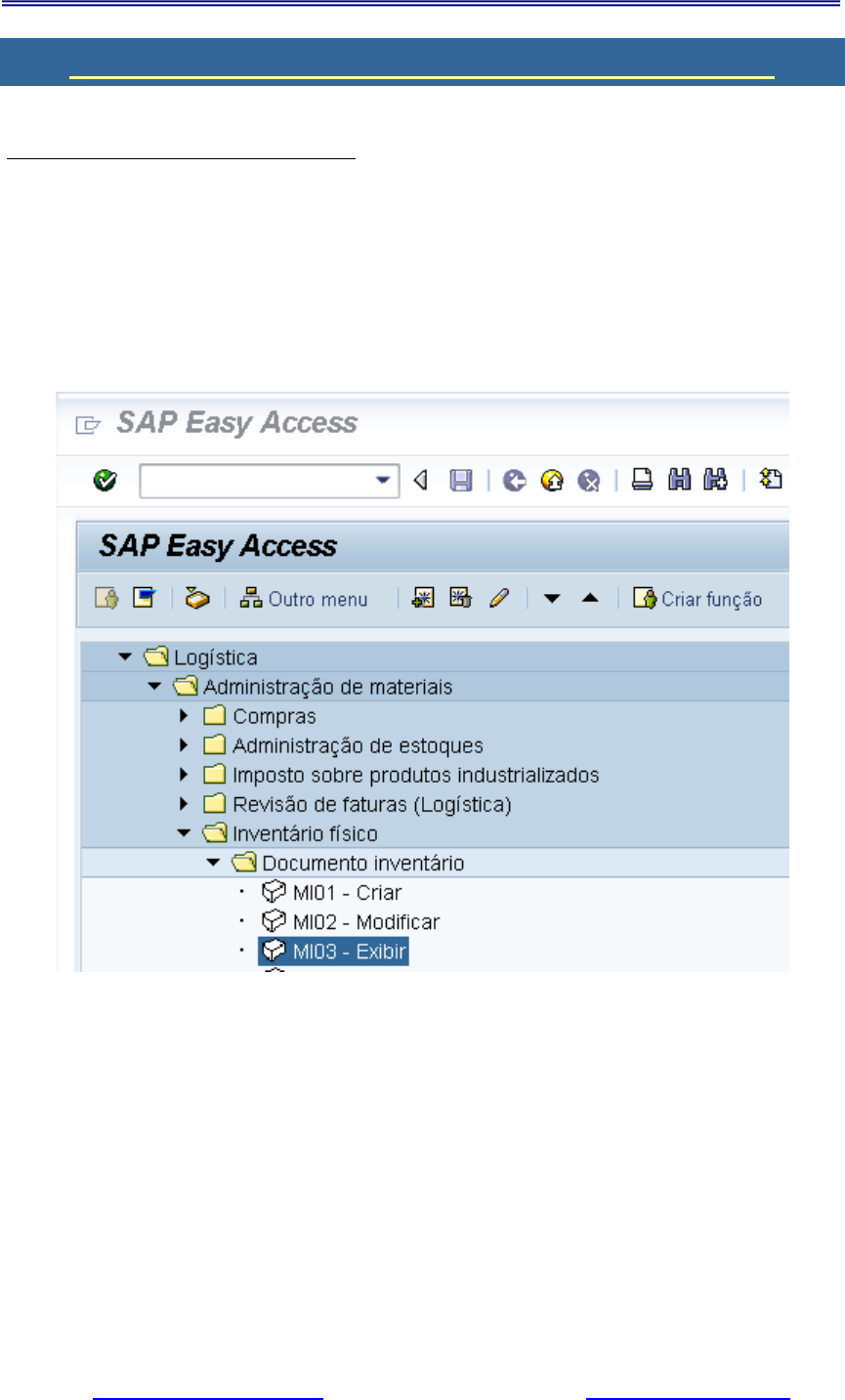
Task: Click the User menu icon
Action: tap(106, 598)
